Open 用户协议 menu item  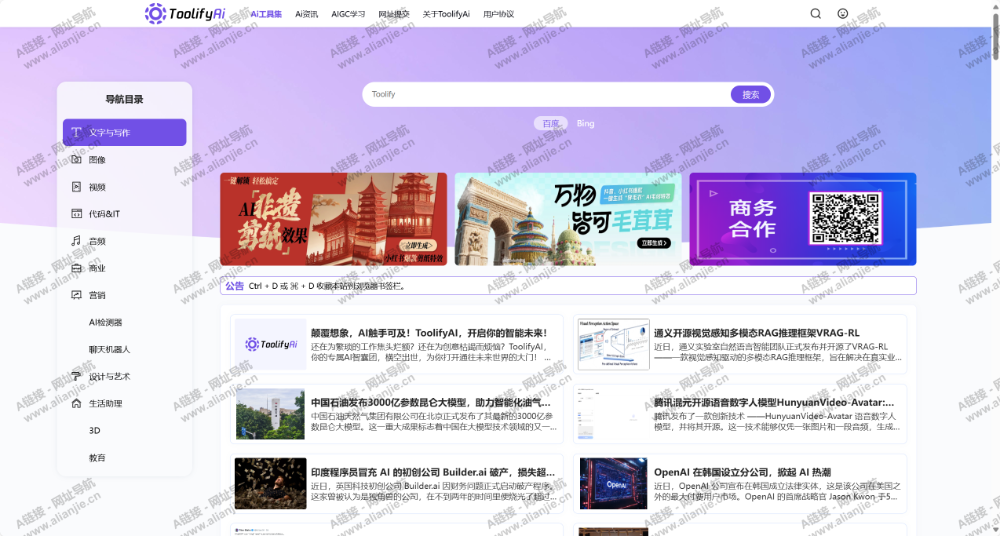pos(499,14)
